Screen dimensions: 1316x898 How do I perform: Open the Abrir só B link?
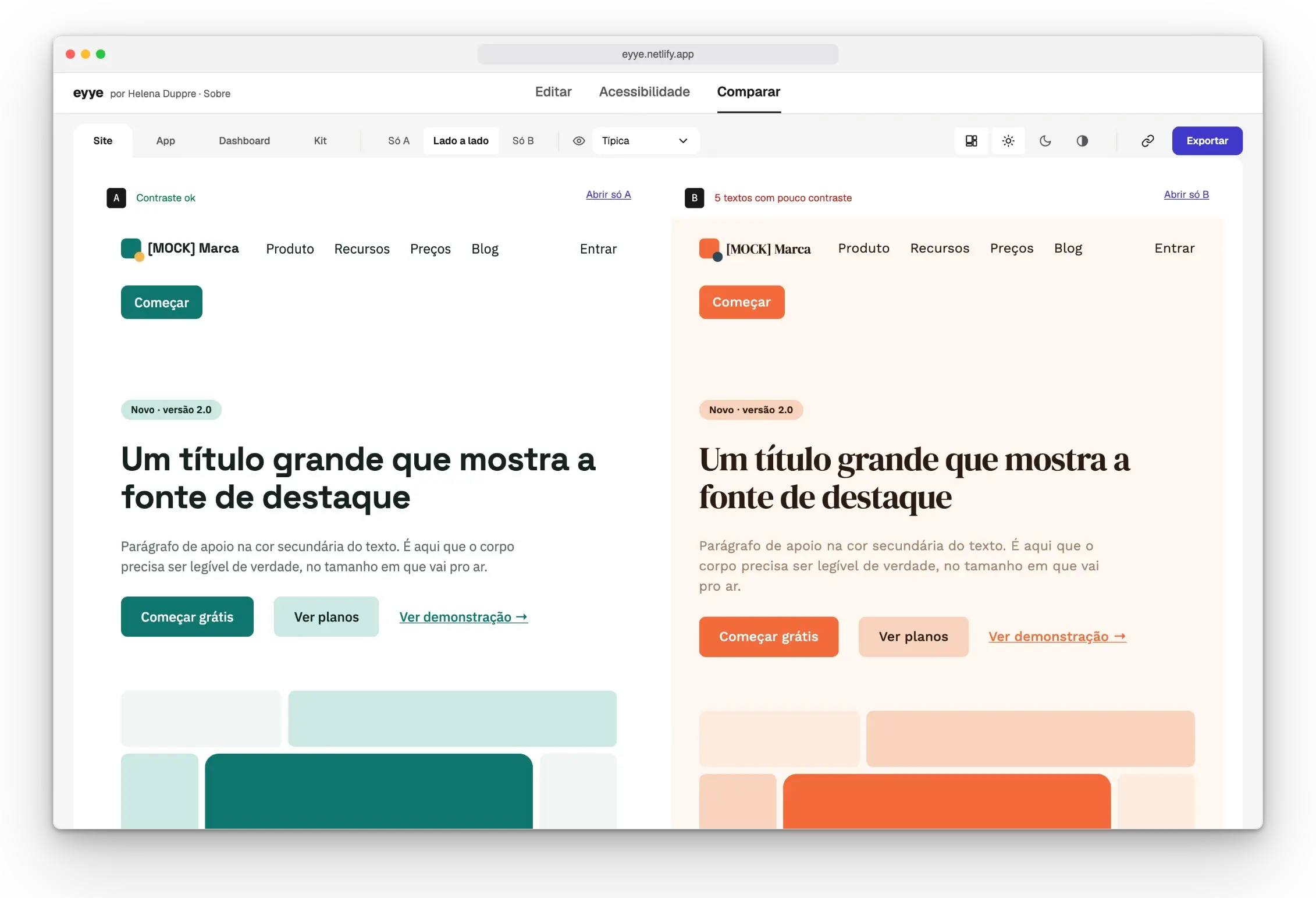coord(1186,194)
